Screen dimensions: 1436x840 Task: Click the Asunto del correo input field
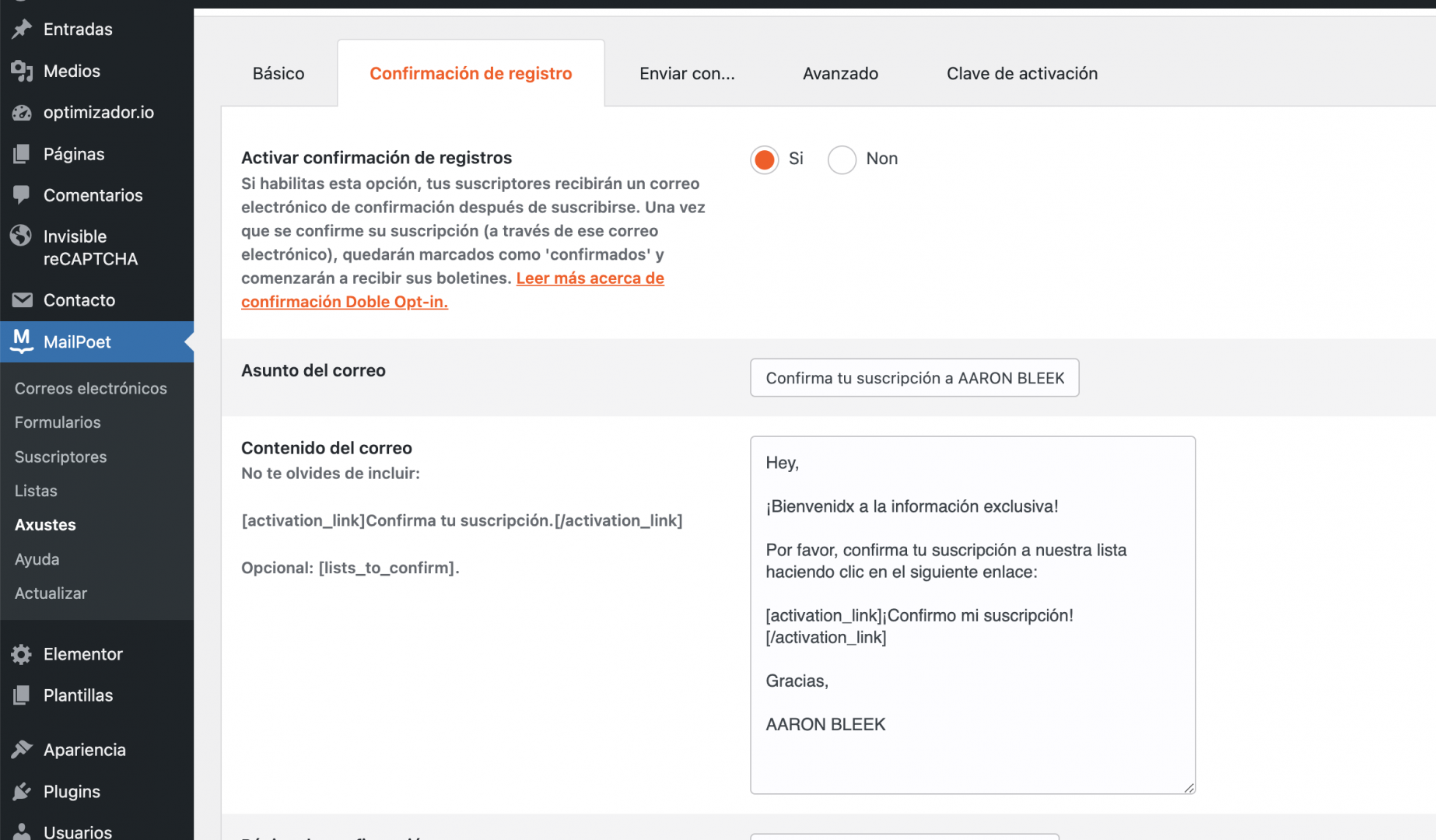tap(914, 378)
